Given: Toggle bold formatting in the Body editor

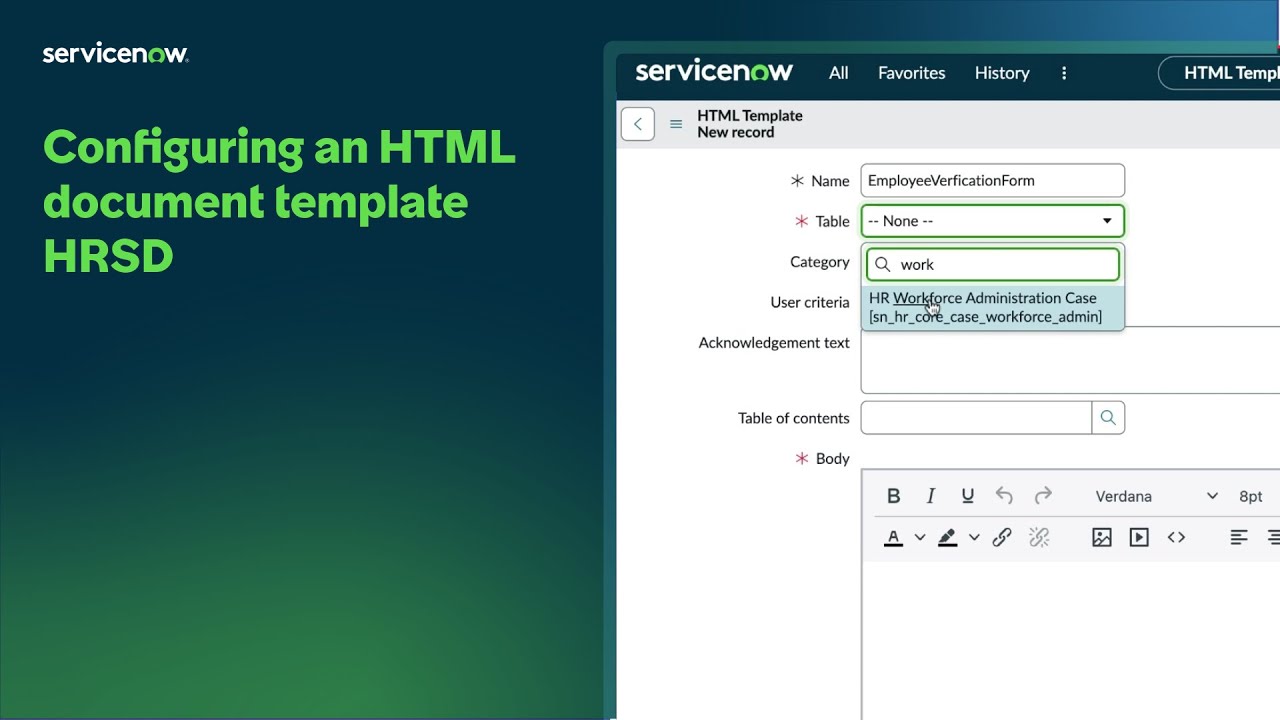Looking at the screenshot, I should (893, 495).
